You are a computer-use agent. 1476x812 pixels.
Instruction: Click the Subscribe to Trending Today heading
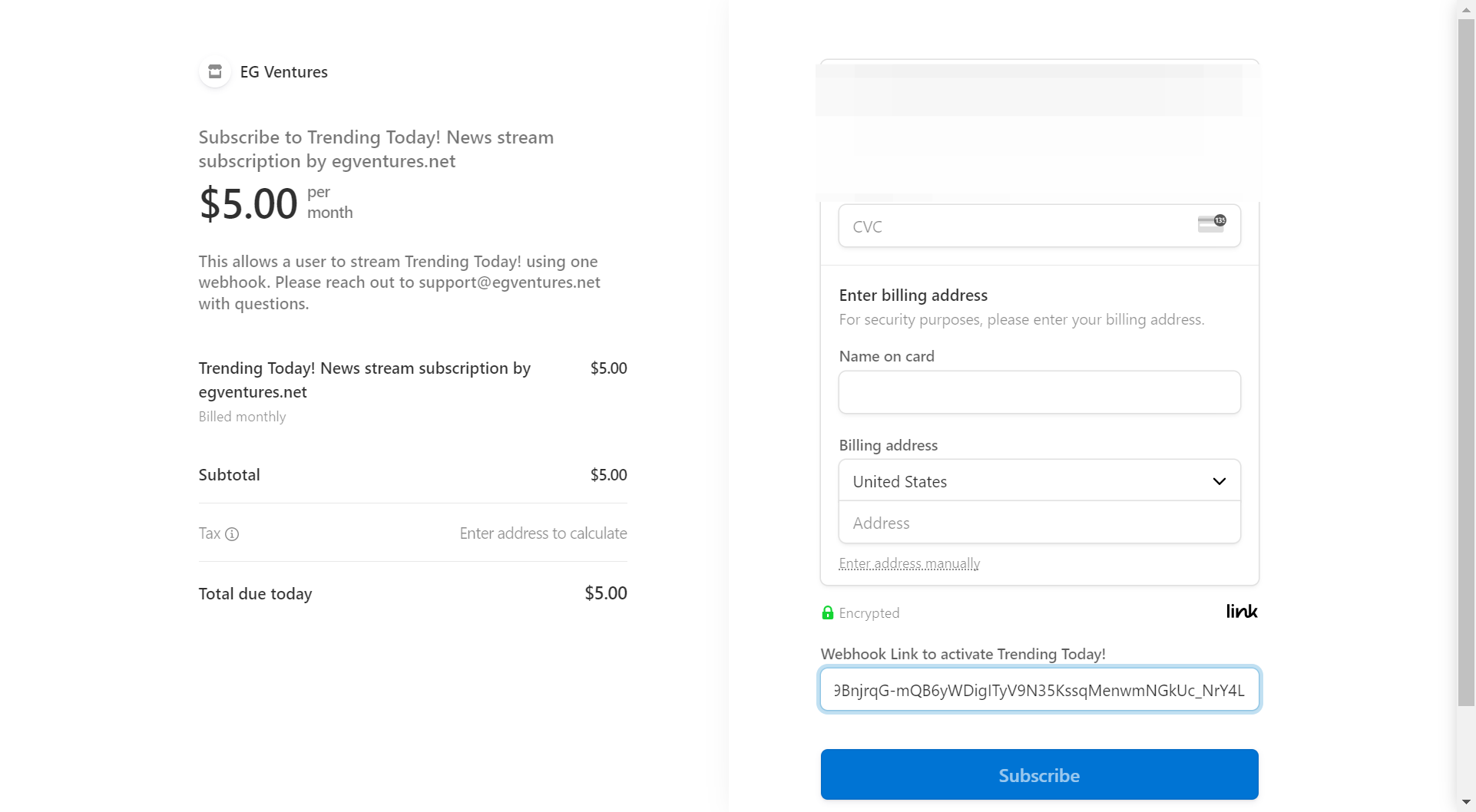click(376, 149)
